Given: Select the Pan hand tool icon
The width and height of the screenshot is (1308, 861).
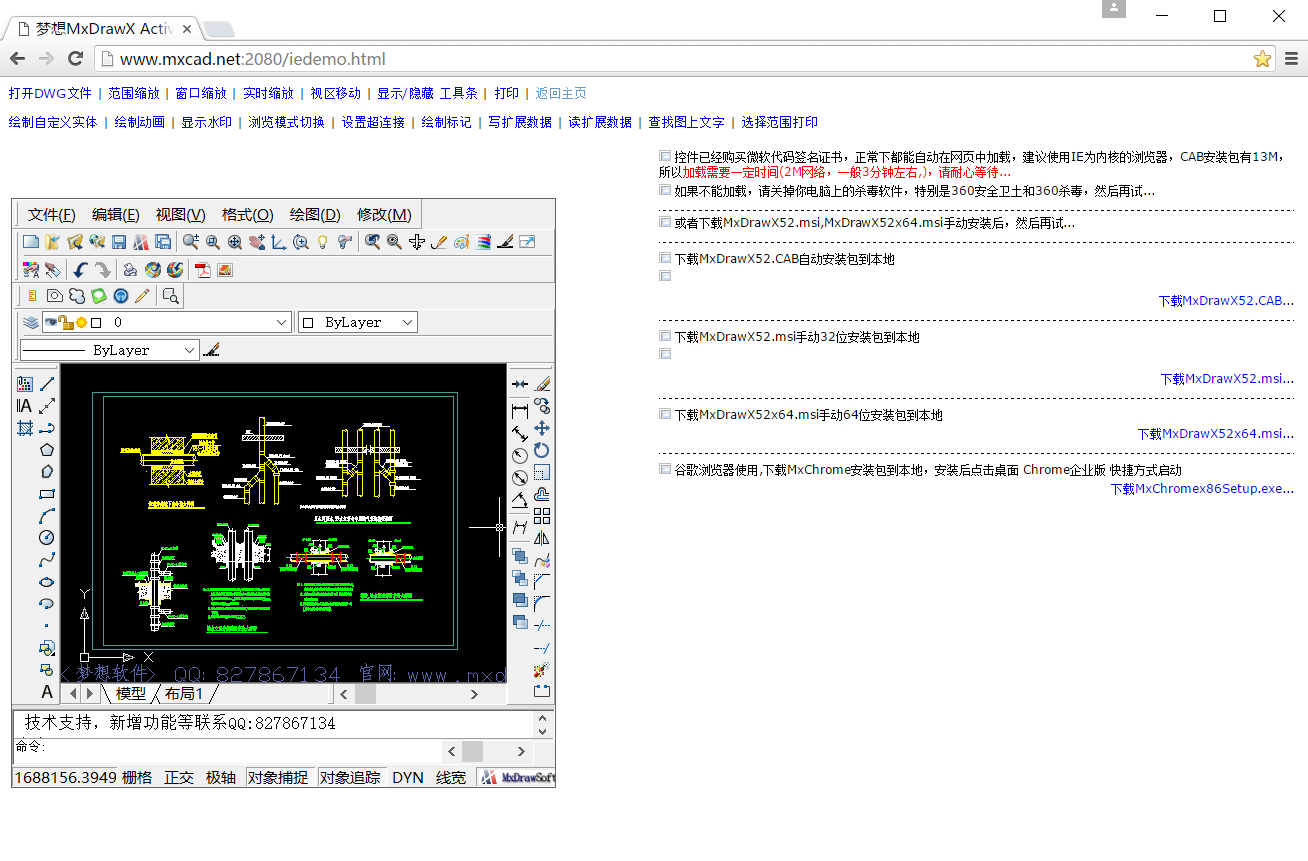Looking at the screenshot, I should coord(257,242).
